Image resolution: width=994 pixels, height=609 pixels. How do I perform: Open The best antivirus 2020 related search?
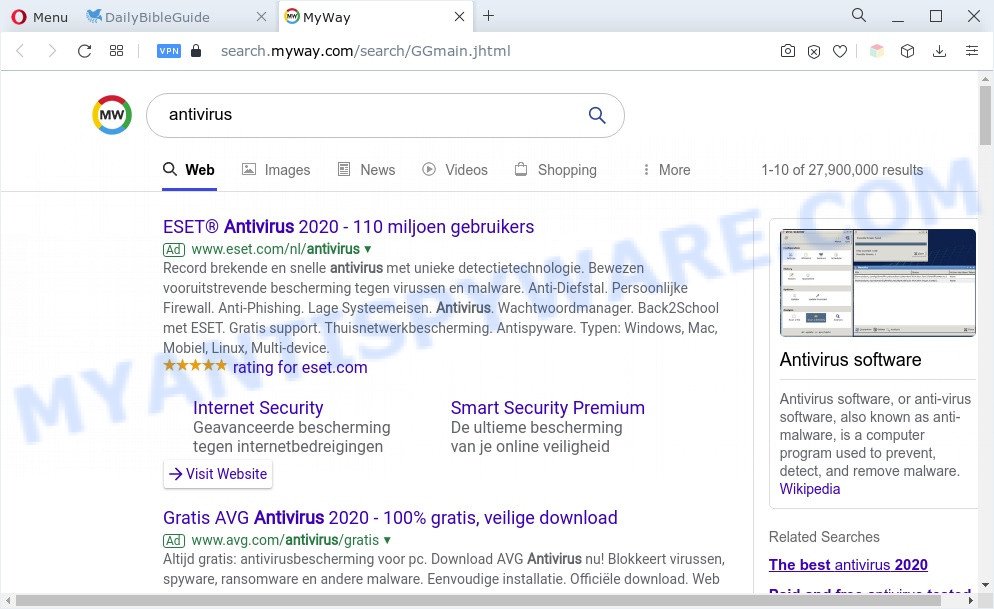click(848, 565)
